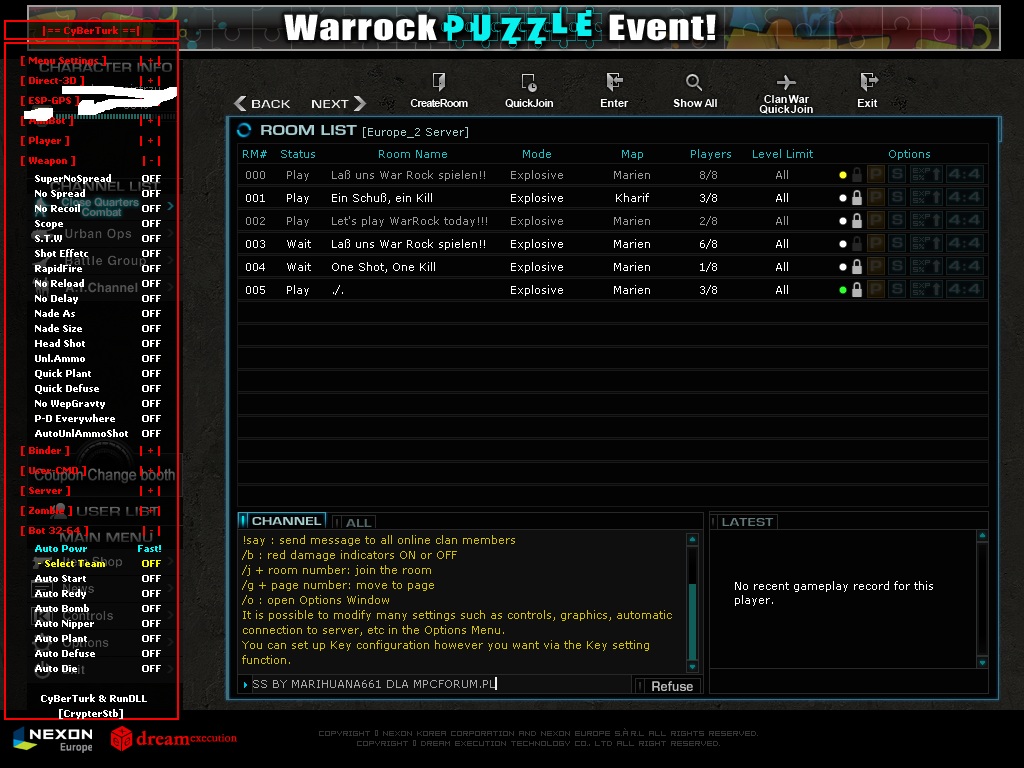Click the EXP icon on room 002
This screenshot has height=768, width=1024.
926,221
